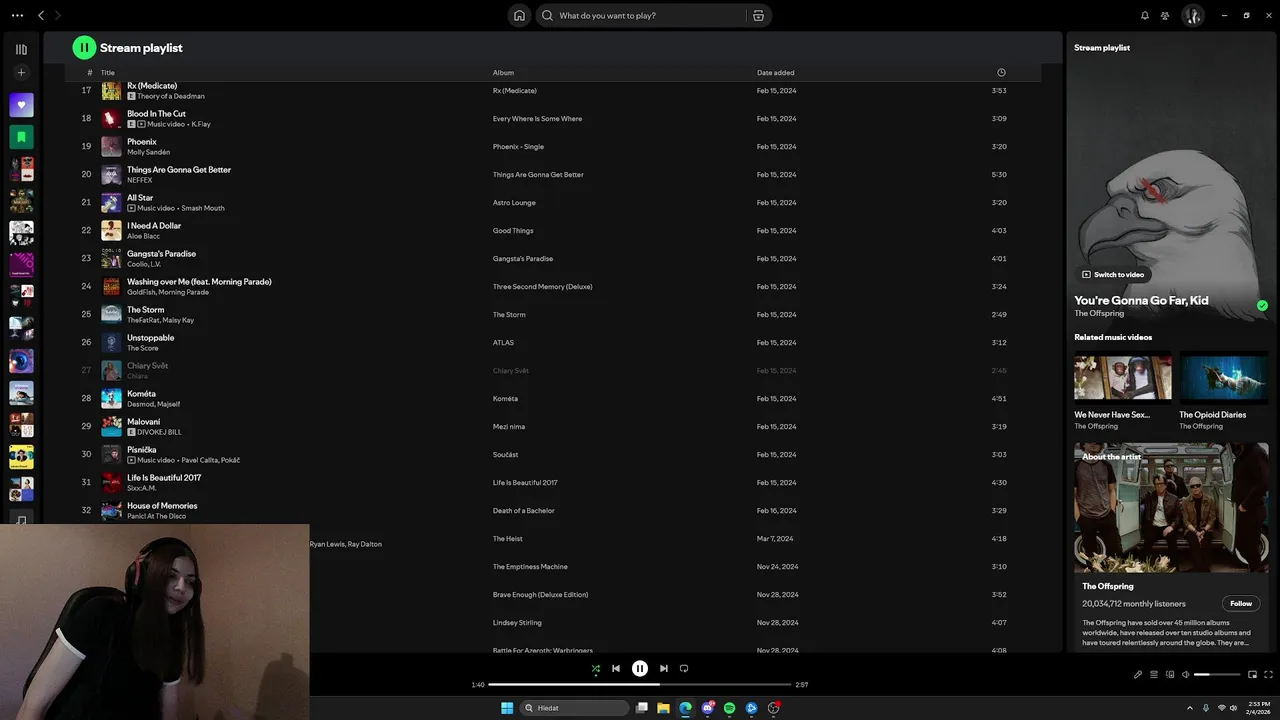Open the Browse icon inside search bar

pos(758,15)
